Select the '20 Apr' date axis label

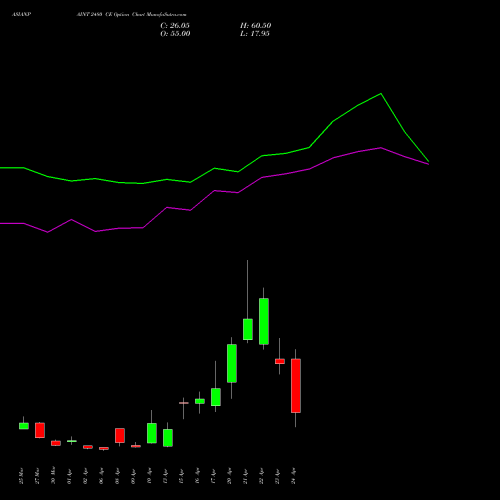tap(229, 476)
